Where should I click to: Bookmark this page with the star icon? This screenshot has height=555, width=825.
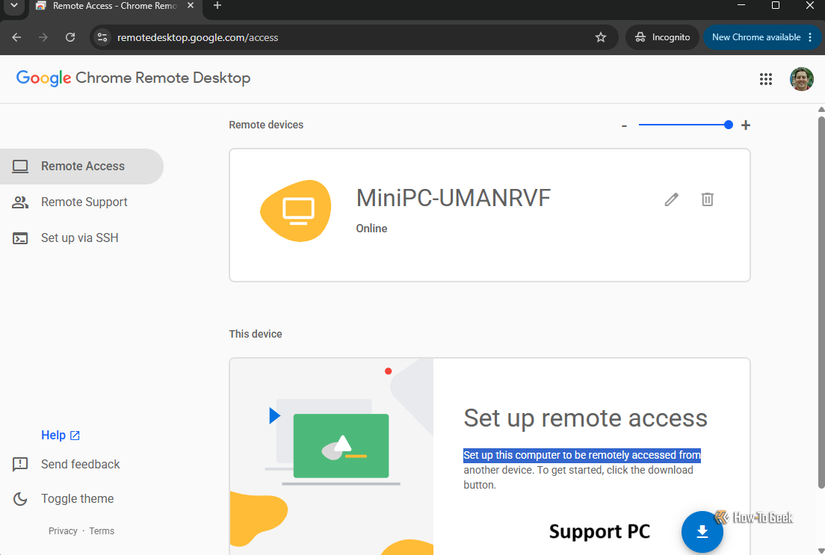(x=600, y=37)
